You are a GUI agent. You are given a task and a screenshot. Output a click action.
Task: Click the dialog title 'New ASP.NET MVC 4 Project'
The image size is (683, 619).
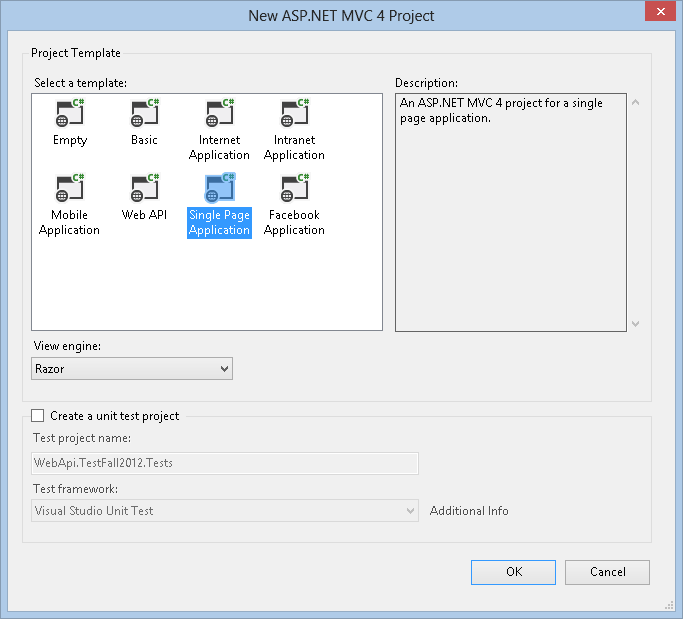tap(341, 16)
